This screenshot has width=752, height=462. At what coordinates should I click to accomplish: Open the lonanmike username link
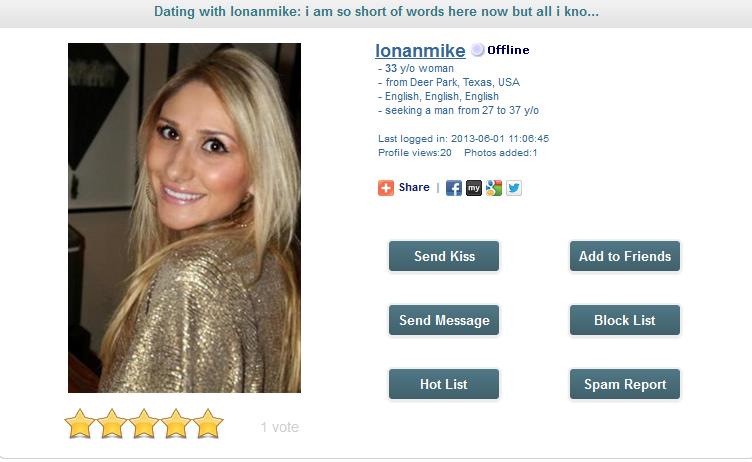pos(420,50)
